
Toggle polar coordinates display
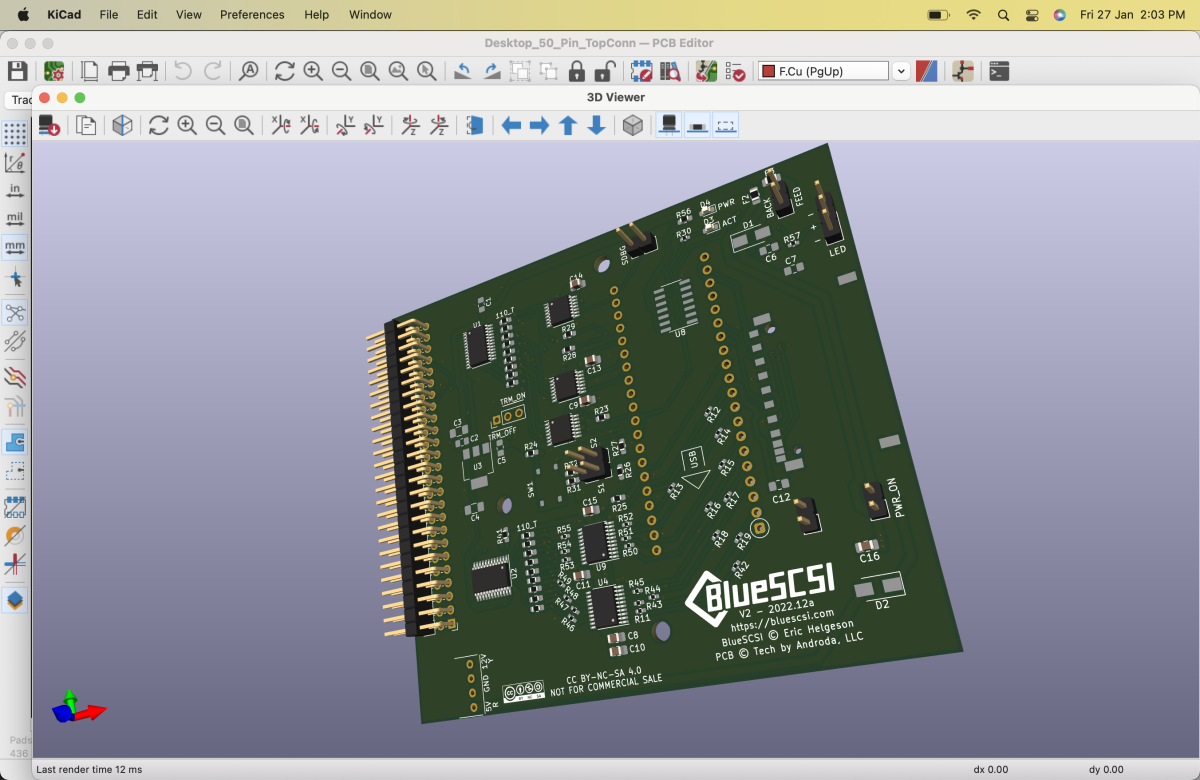click(15, 162)
